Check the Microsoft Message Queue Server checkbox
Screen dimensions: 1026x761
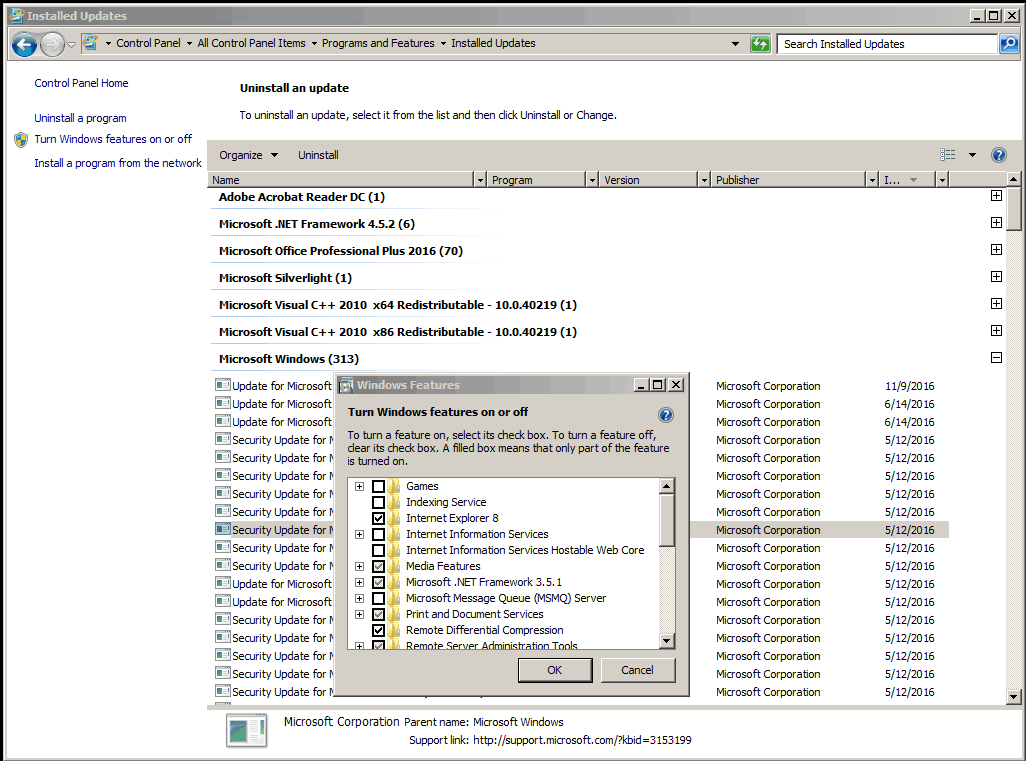(x=378, y=598)
